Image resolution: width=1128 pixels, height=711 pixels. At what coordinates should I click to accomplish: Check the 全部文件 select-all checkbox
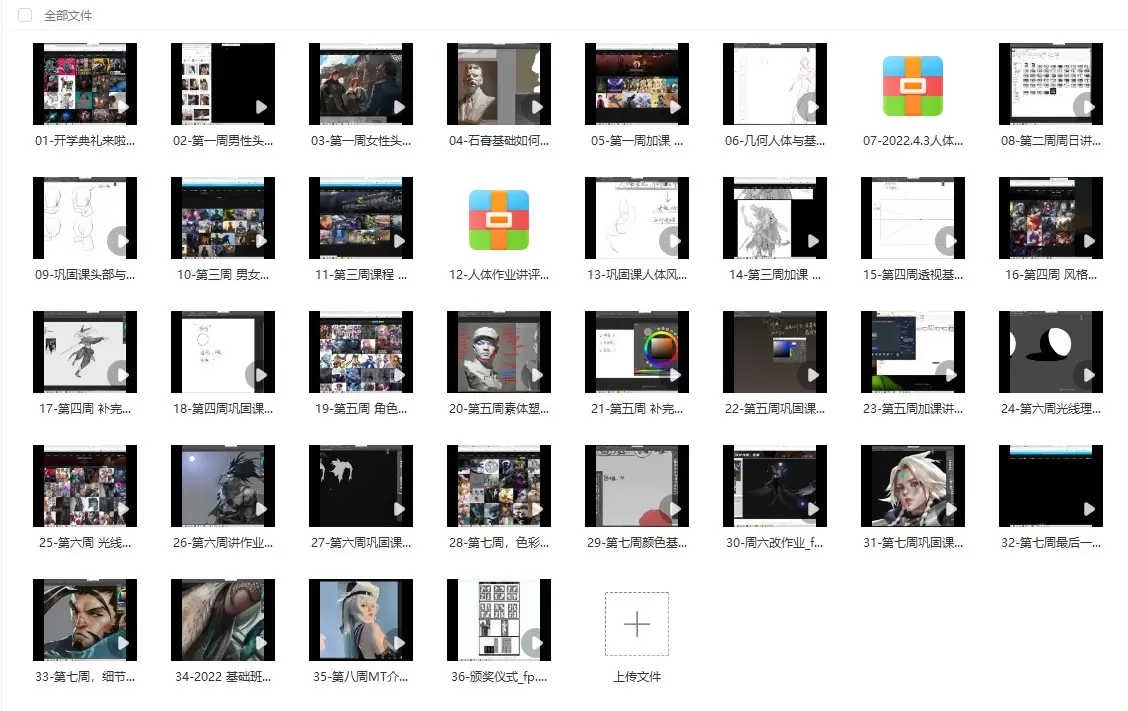(25, 16)
